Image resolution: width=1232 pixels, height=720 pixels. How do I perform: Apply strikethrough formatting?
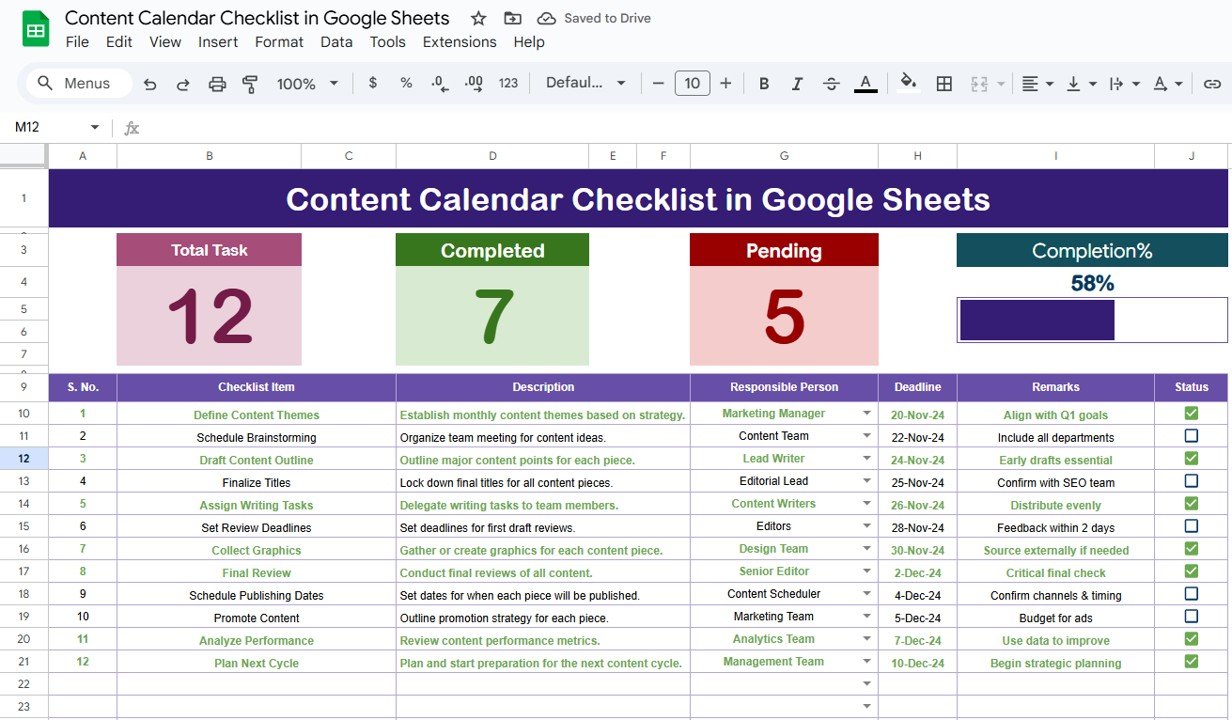831,83
